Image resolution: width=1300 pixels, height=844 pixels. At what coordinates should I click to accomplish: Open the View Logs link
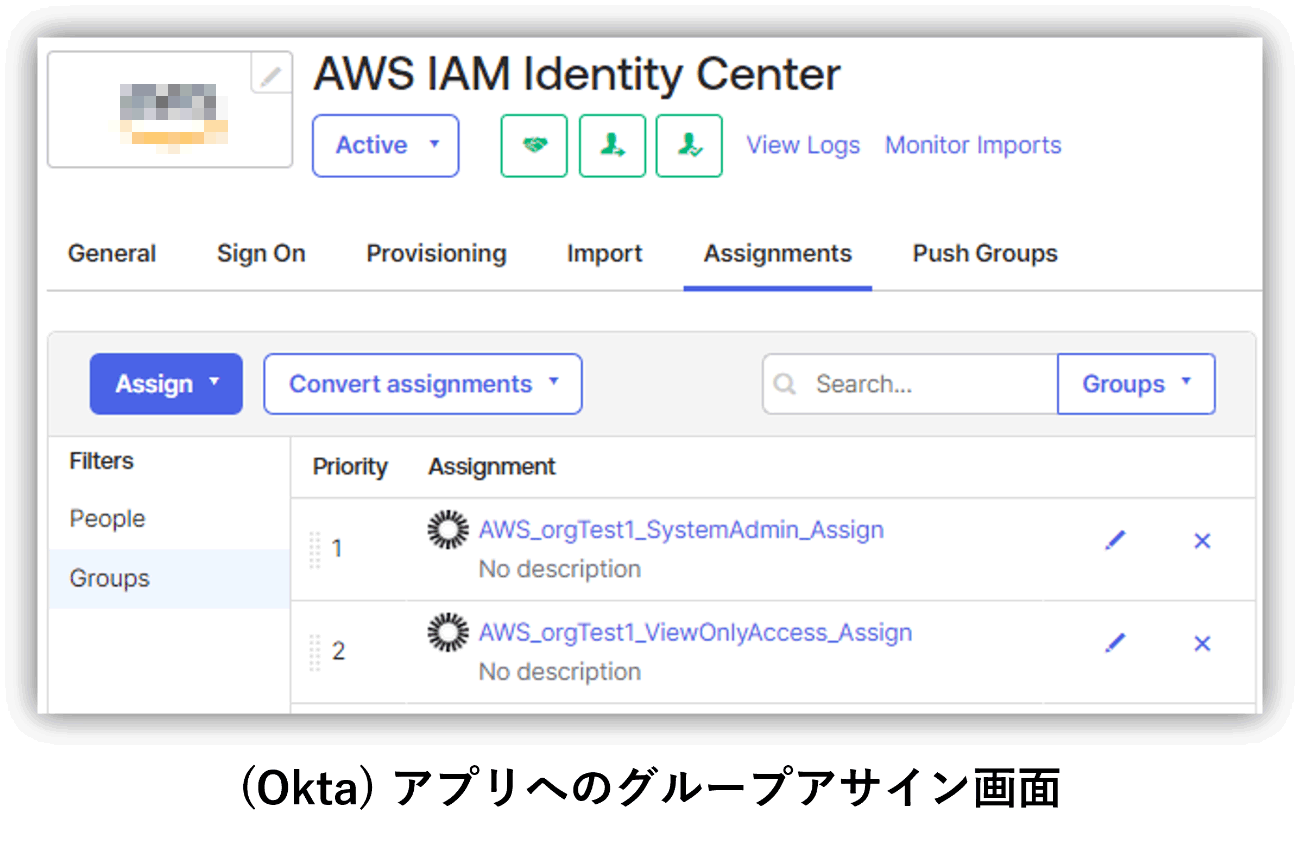point(803,146)
